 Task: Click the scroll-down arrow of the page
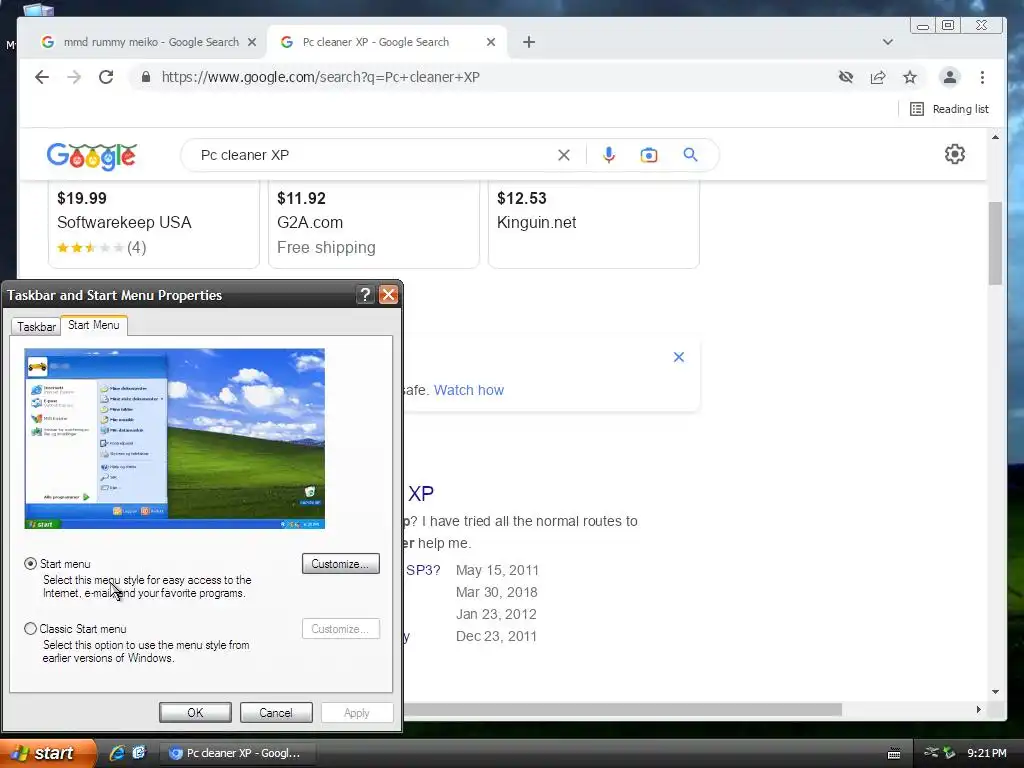coord(995,692)
